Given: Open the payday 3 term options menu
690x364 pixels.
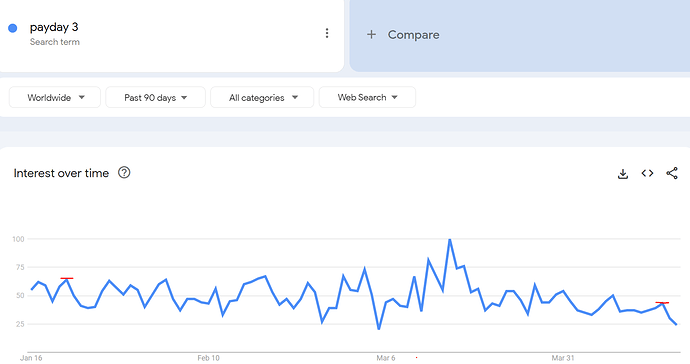Looking at the screenshot, I should click(x=327, y=33).
